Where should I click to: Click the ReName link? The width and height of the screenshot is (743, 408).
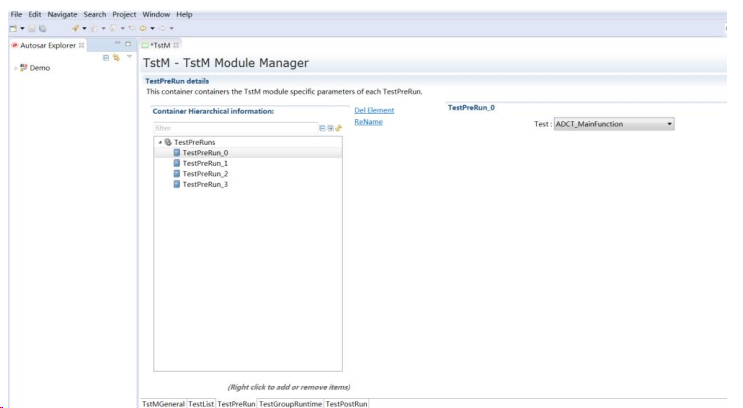369,122
